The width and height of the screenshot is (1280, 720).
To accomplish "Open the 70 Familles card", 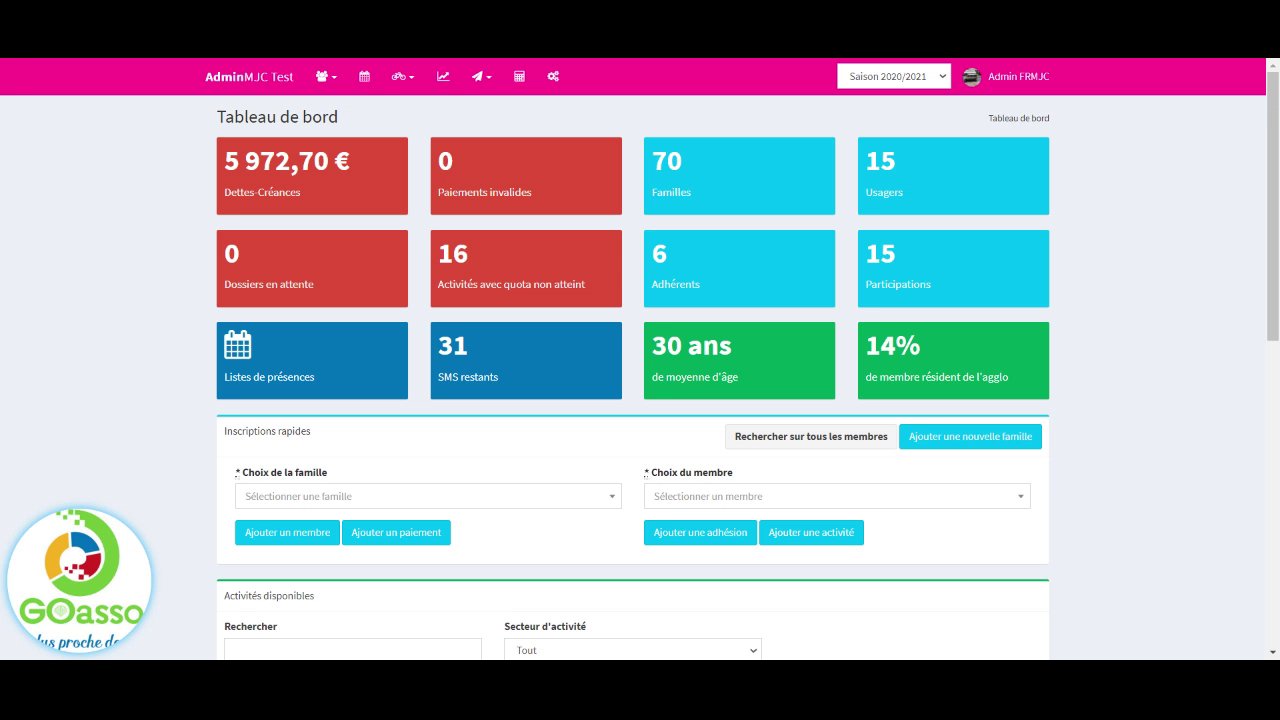I will 739,176.
